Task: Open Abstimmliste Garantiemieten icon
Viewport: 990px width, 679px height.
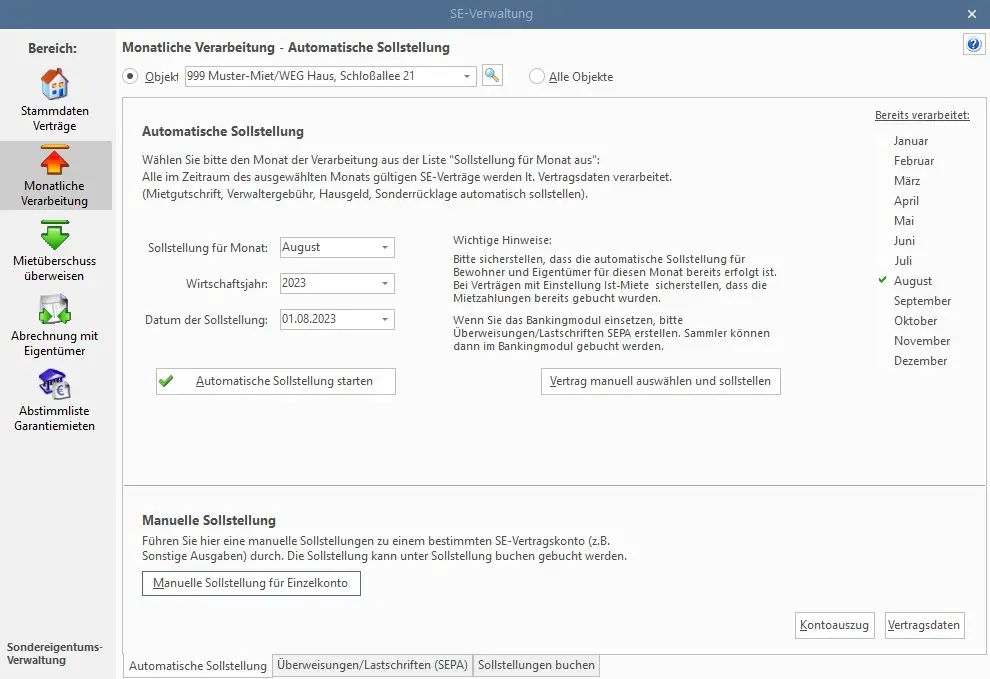Action: [x=55, y=385]
